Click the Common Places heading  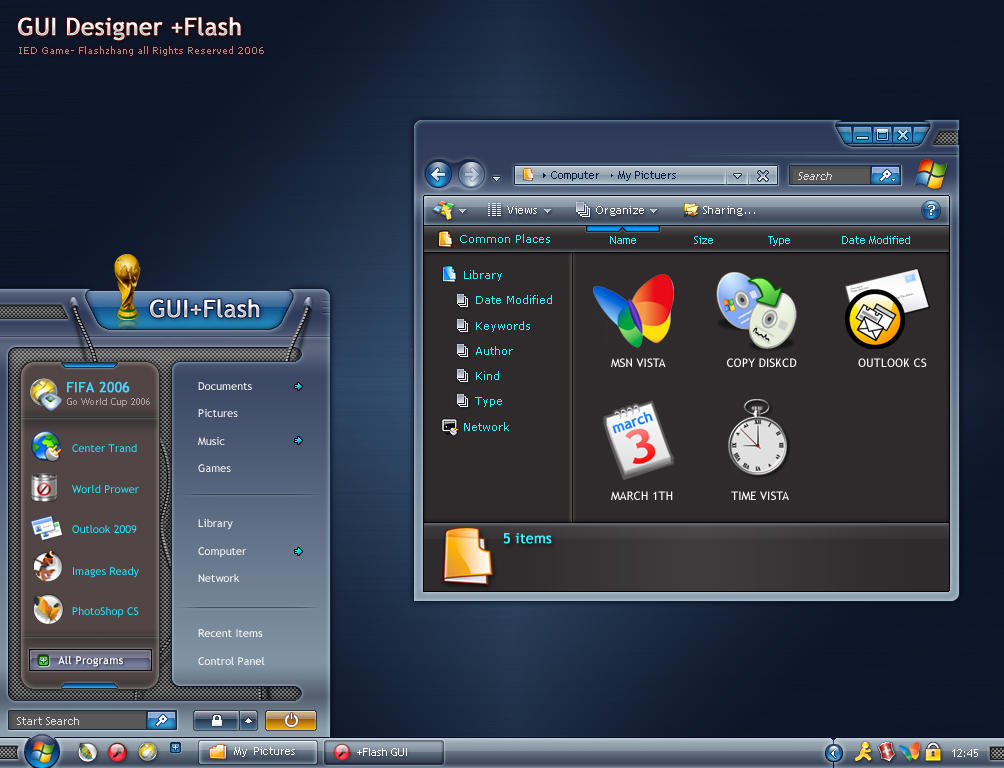(505, 239)
